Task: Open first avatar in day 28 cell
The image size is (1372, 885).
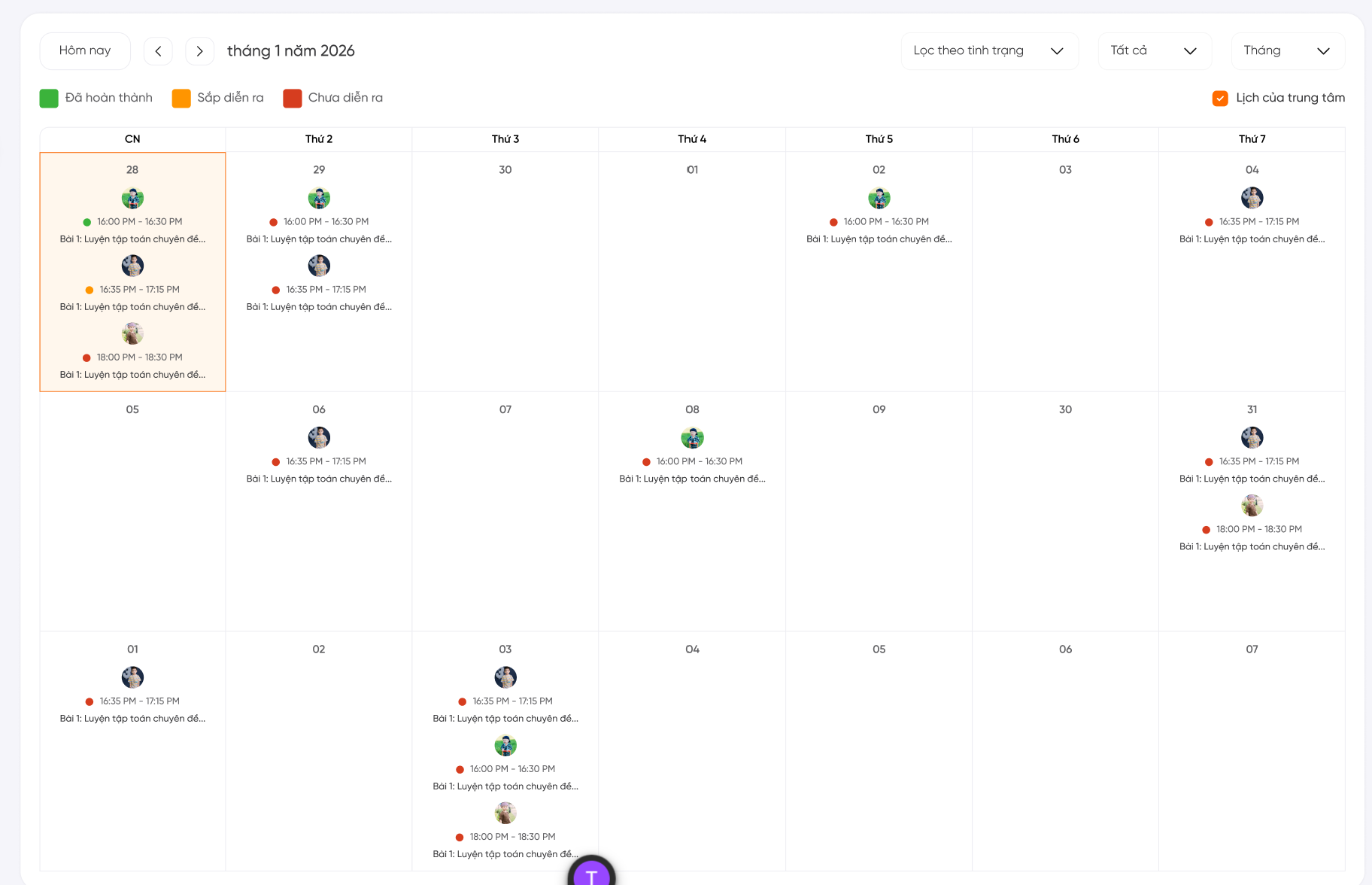Action: [132, 199]
